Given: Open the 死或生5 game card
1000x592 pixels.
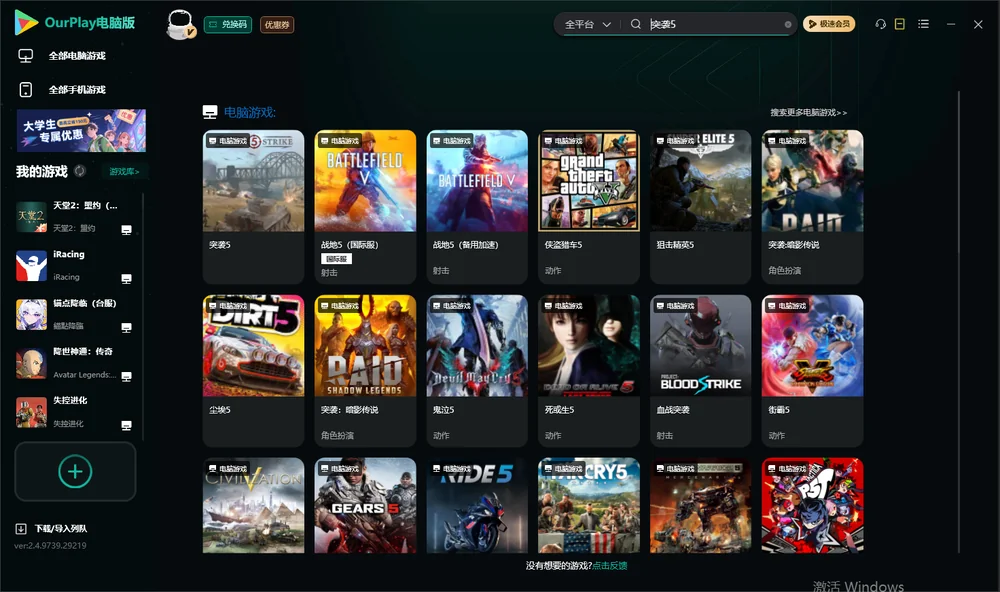Looking at the screenshot, I should click(589, 371).
